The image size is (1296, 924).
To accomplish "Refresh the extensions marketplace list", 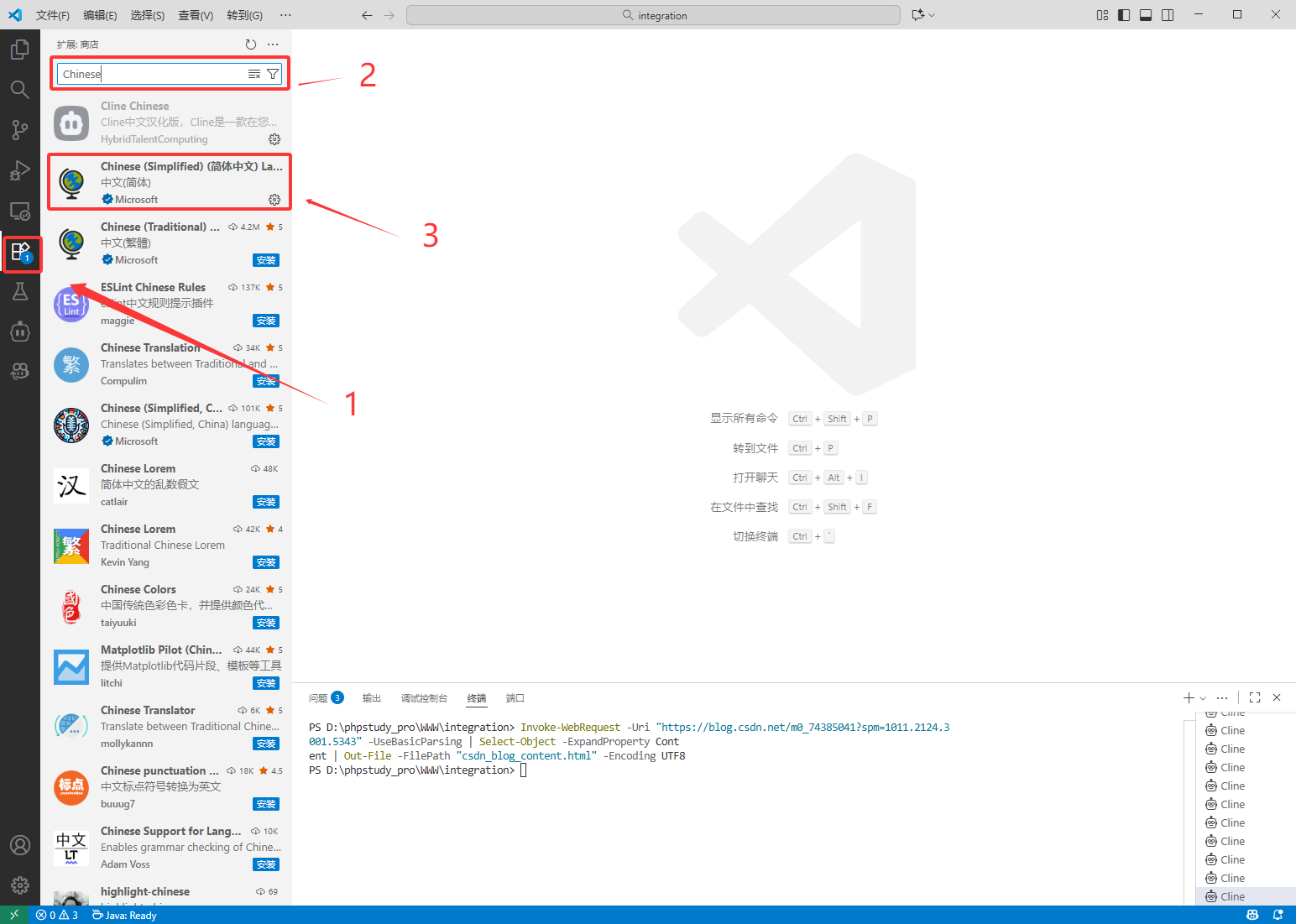I will (x=250, y=44).
